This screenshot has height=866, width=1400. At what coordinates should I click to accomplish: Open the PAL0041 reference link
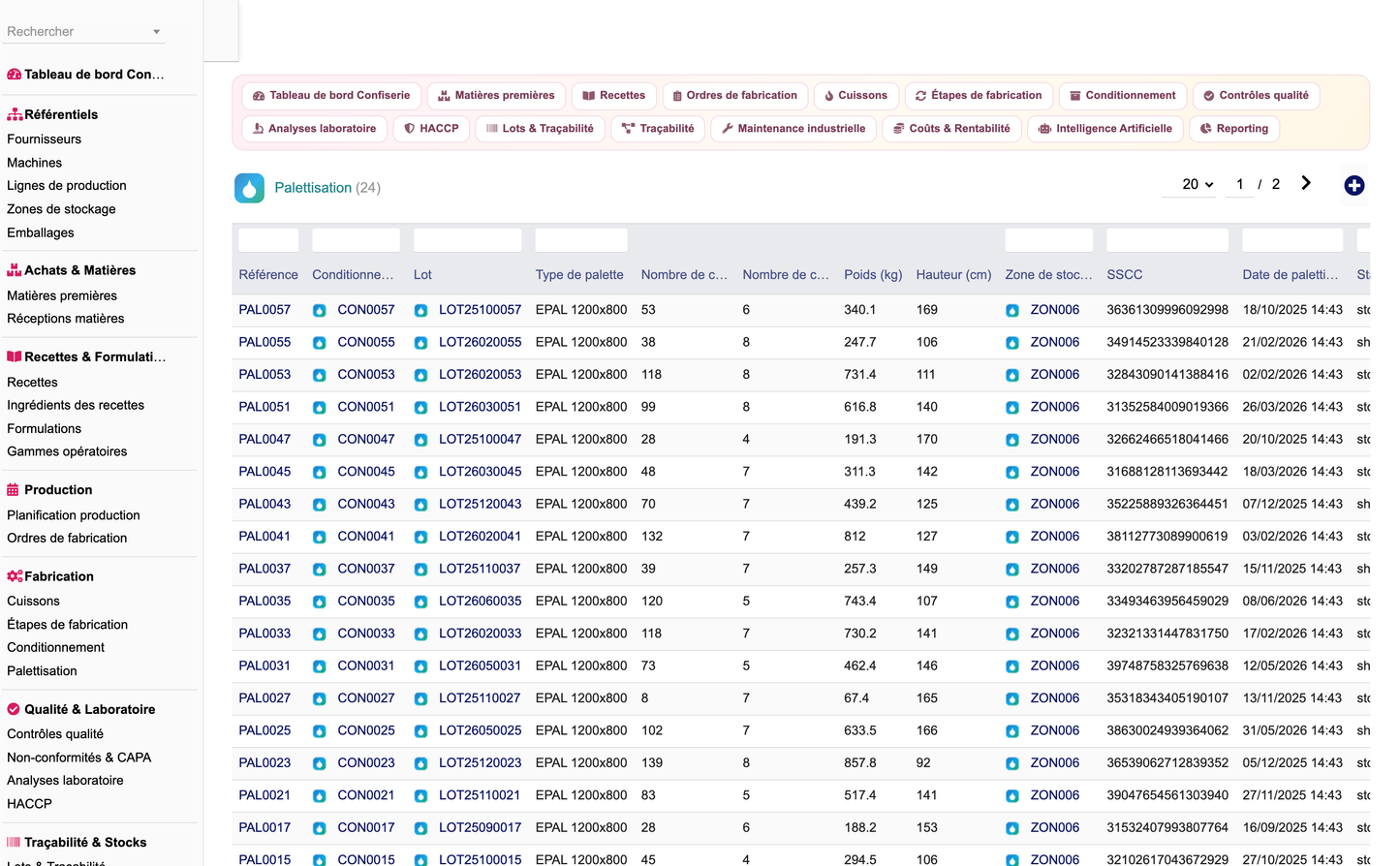pyautogui.click(x=264, y=536)
